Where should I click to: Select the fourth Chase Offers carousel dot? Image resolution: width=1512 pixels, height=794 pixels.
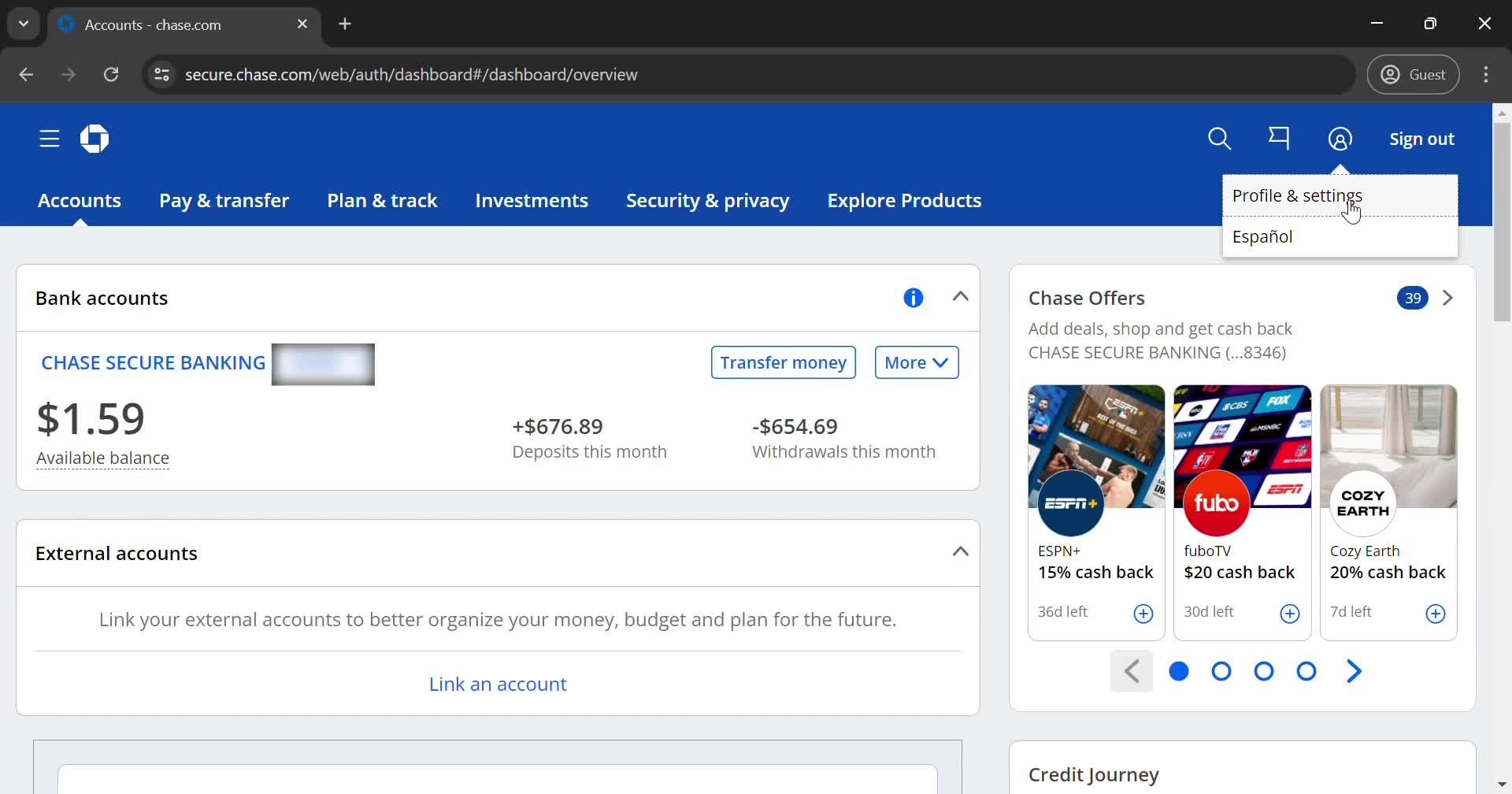1306,671
